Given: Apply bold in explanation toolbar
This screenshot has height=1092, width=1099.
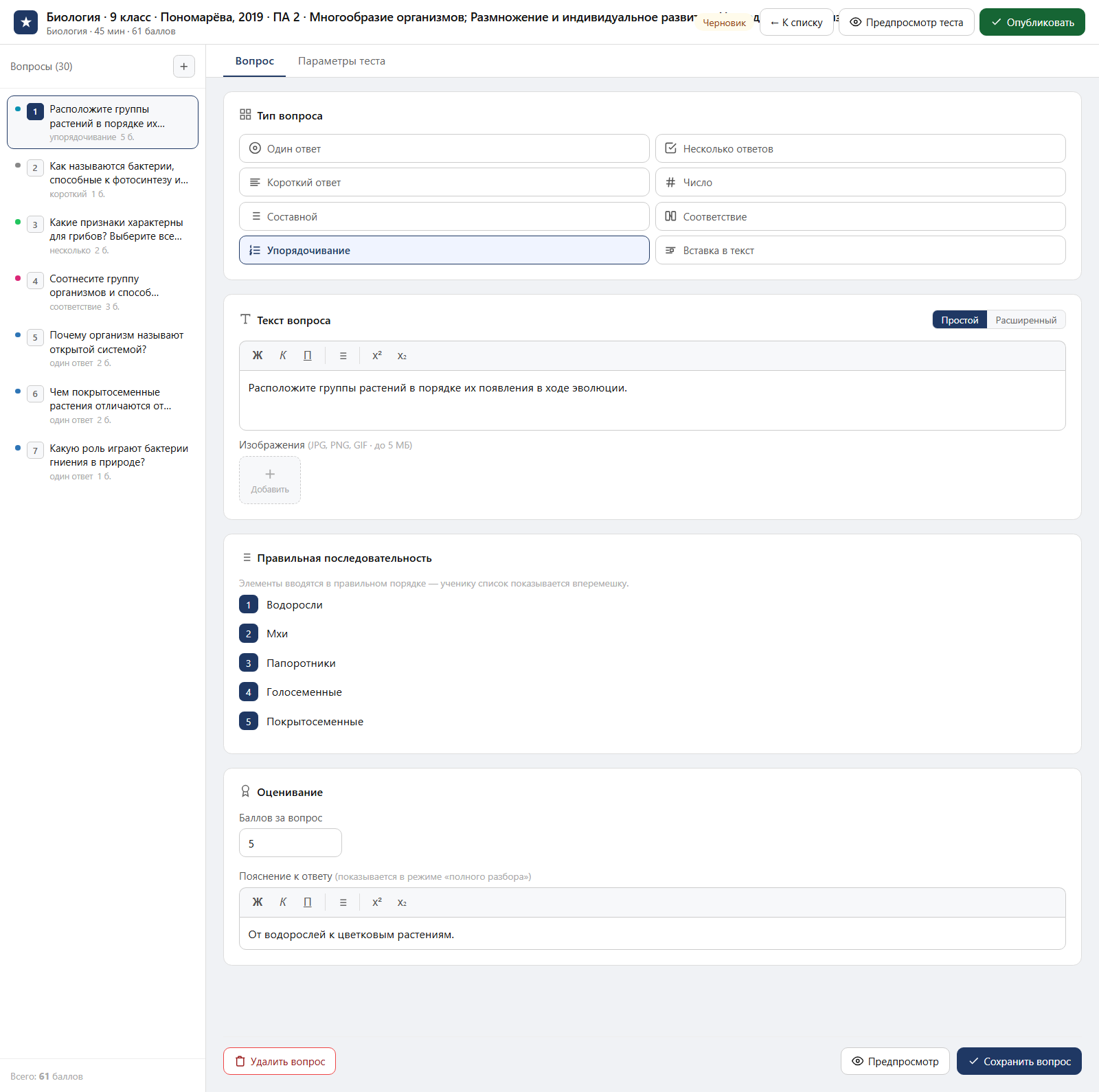Looking at the screenshot, I should click(258, 902).
